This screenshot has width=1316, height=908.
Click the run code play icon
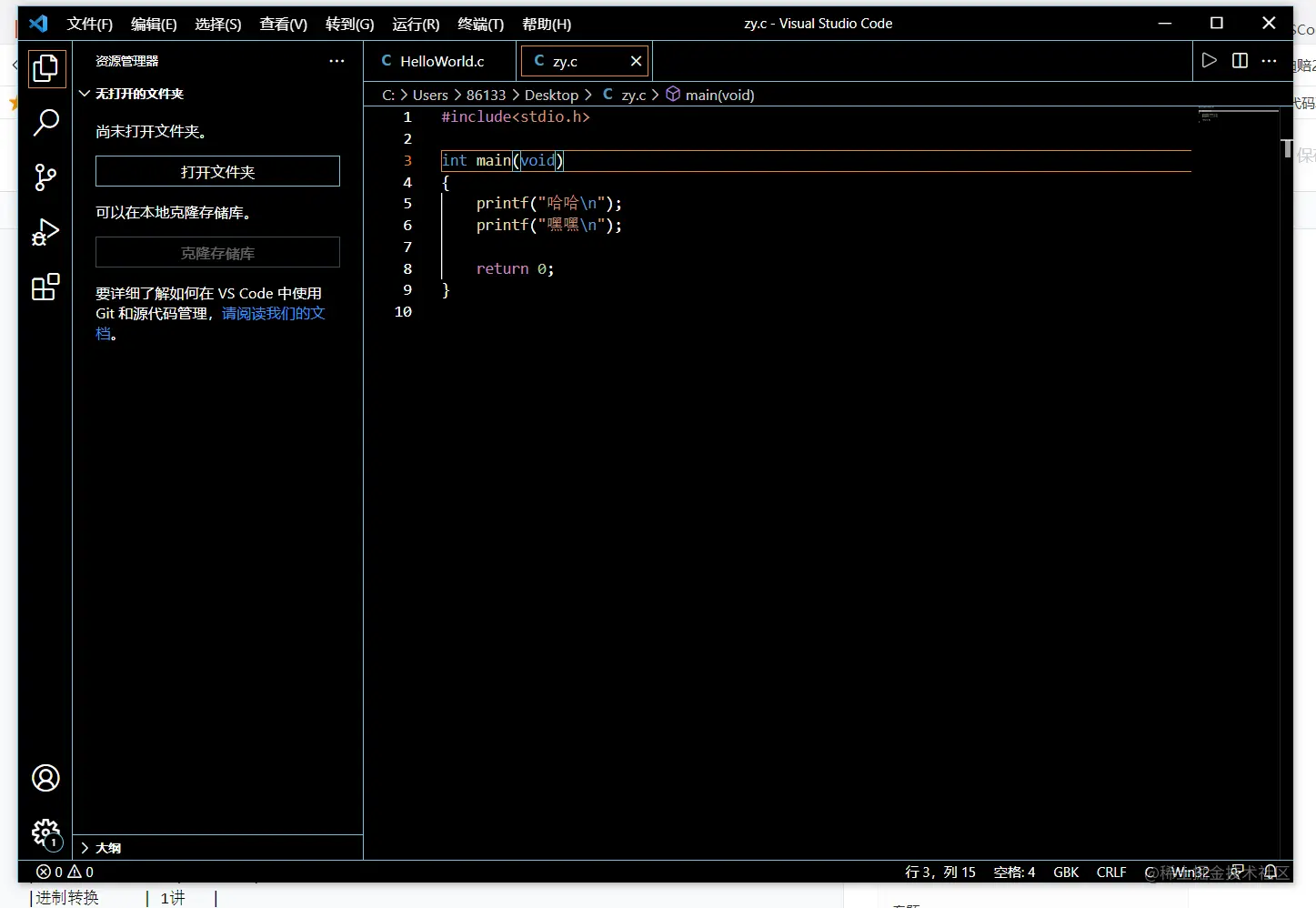1209,60
